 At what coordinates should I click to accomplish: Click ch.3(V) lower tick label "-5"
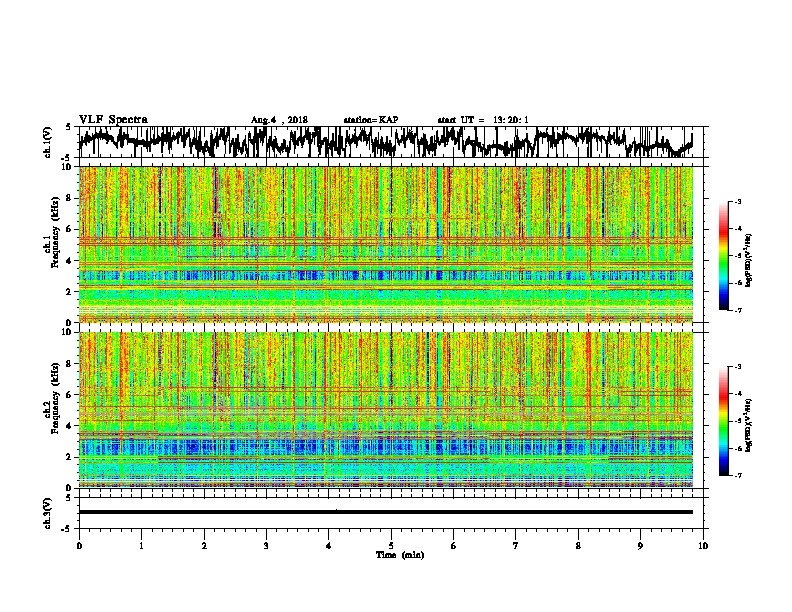point(66,529)
